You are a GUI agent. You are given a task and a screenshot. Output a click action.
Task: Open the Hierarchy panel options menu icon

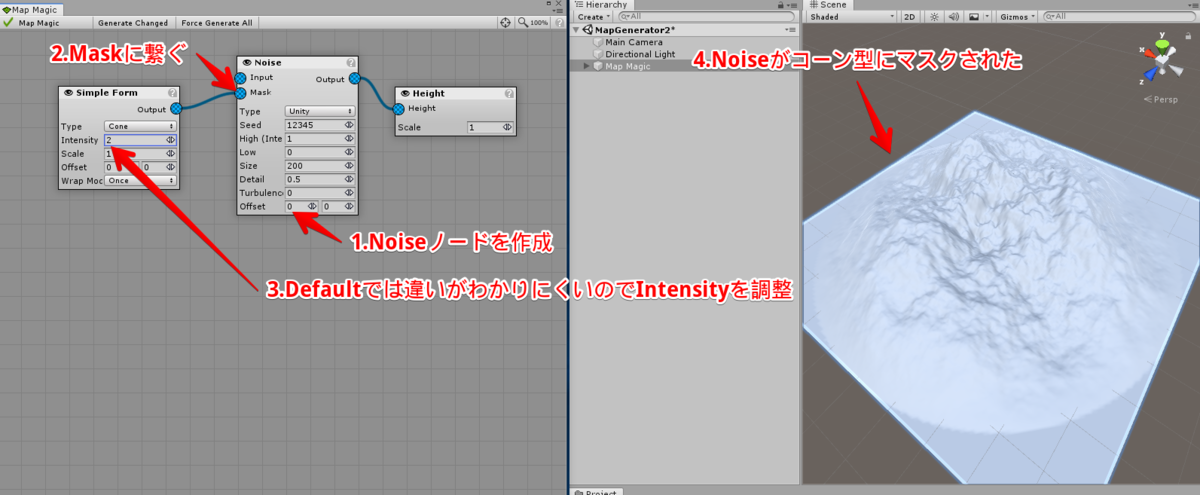pos(791,5)
